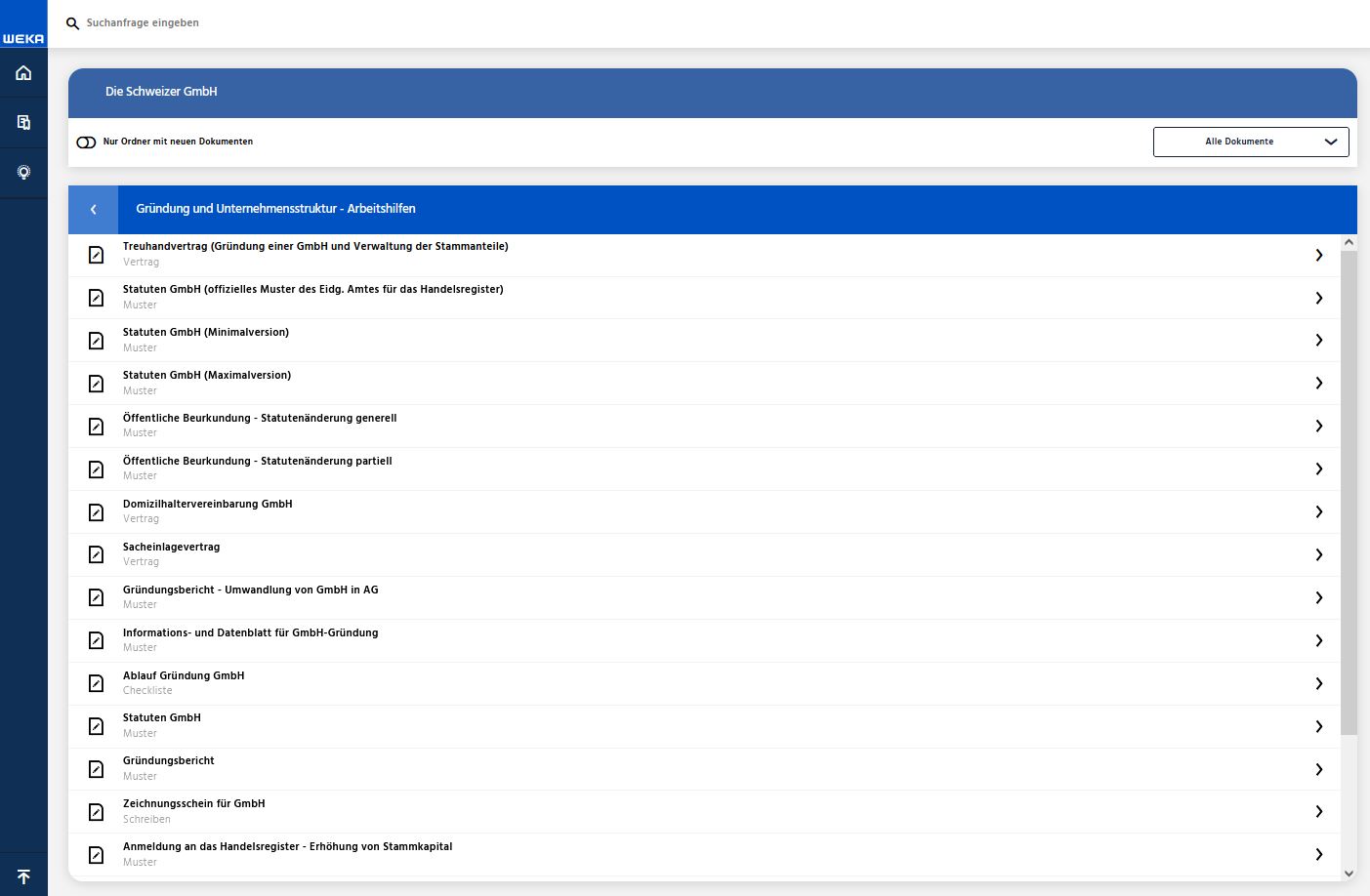Click in the 'Suchanfrage eingeben' search field
The width and height of the screenshot is (1370, 896).
pyautogui.click(x=391, y=23)
